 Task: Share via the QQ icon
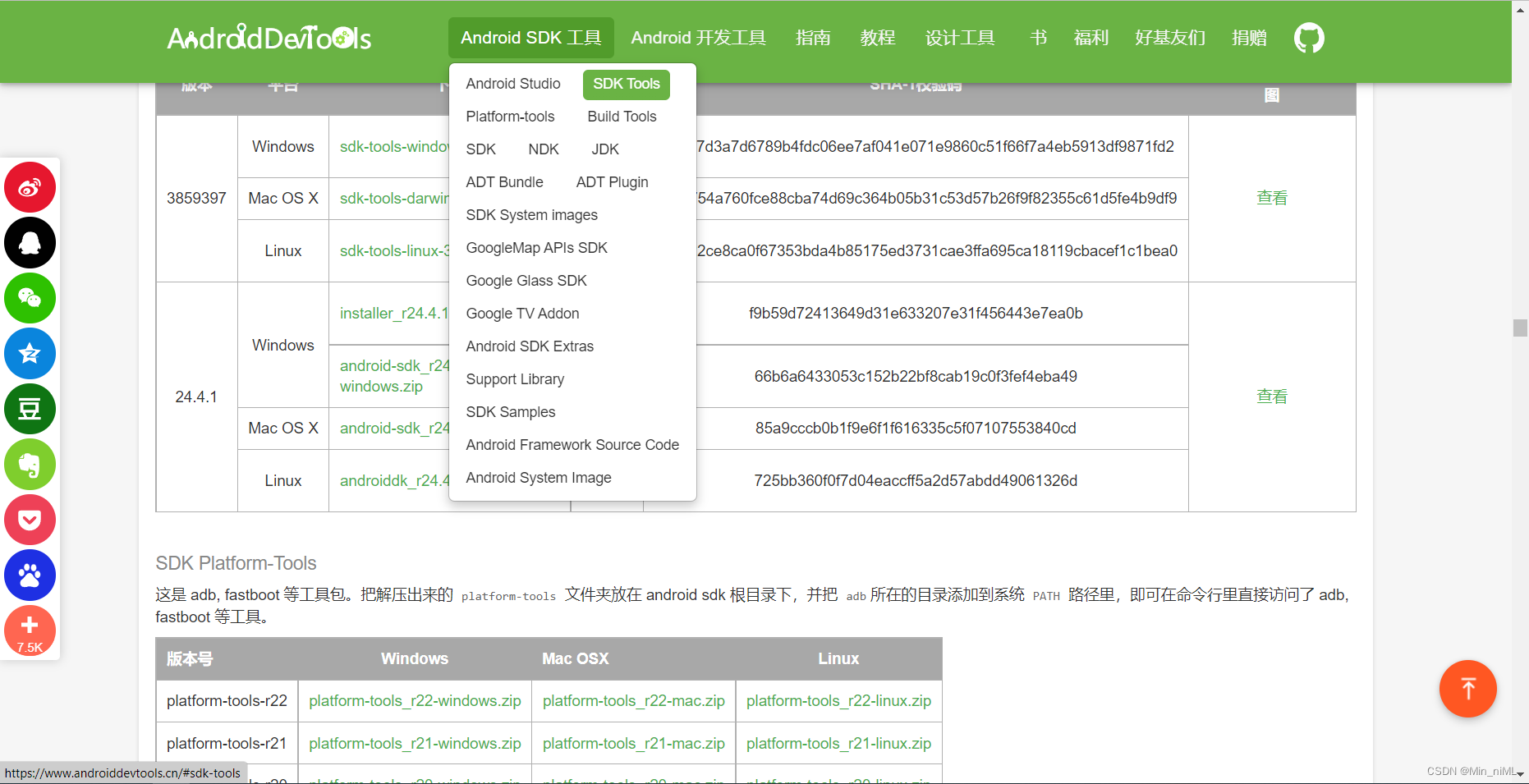(x=30, y=243)
